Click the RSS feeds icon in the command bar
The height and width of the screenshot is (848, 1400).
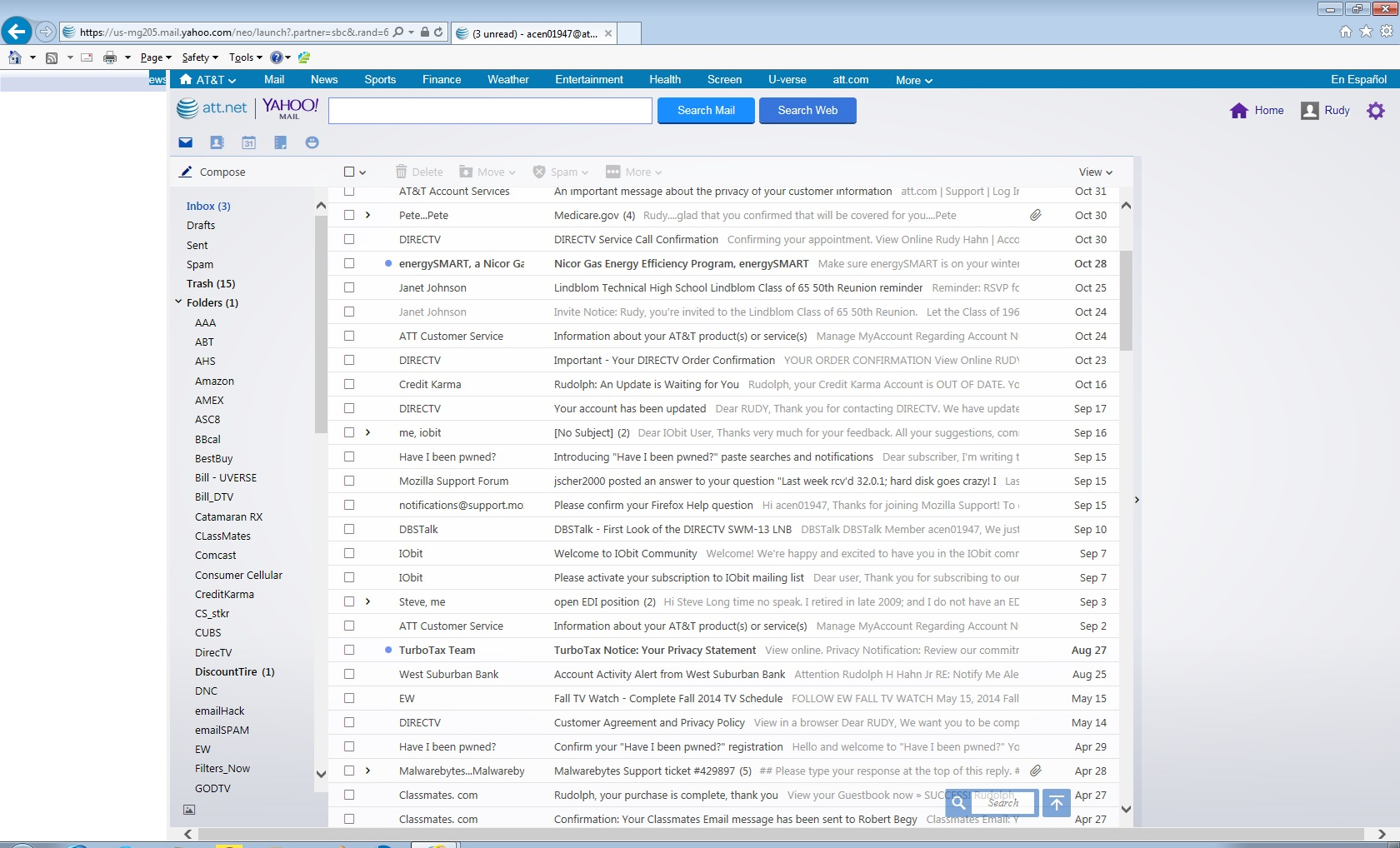[52, 57]
